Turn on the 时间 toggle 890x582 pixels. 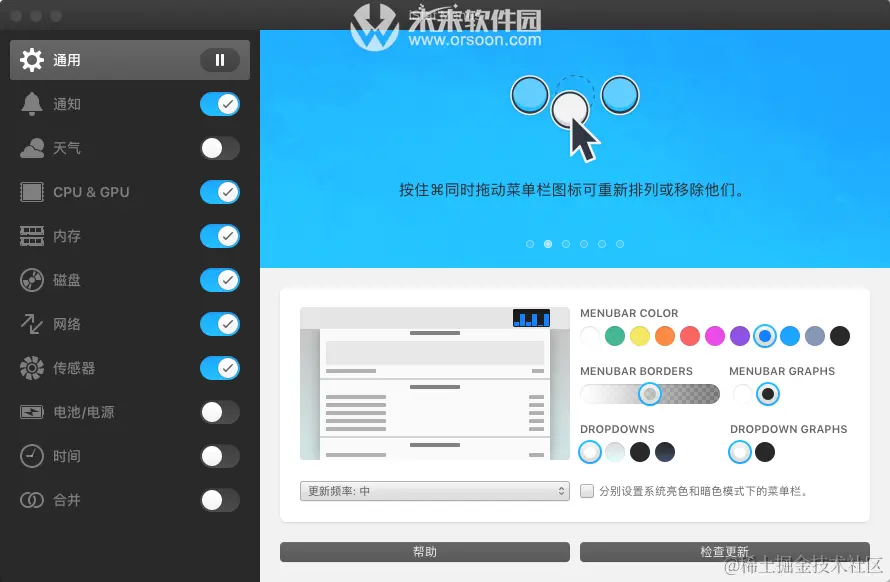(220, 456)
